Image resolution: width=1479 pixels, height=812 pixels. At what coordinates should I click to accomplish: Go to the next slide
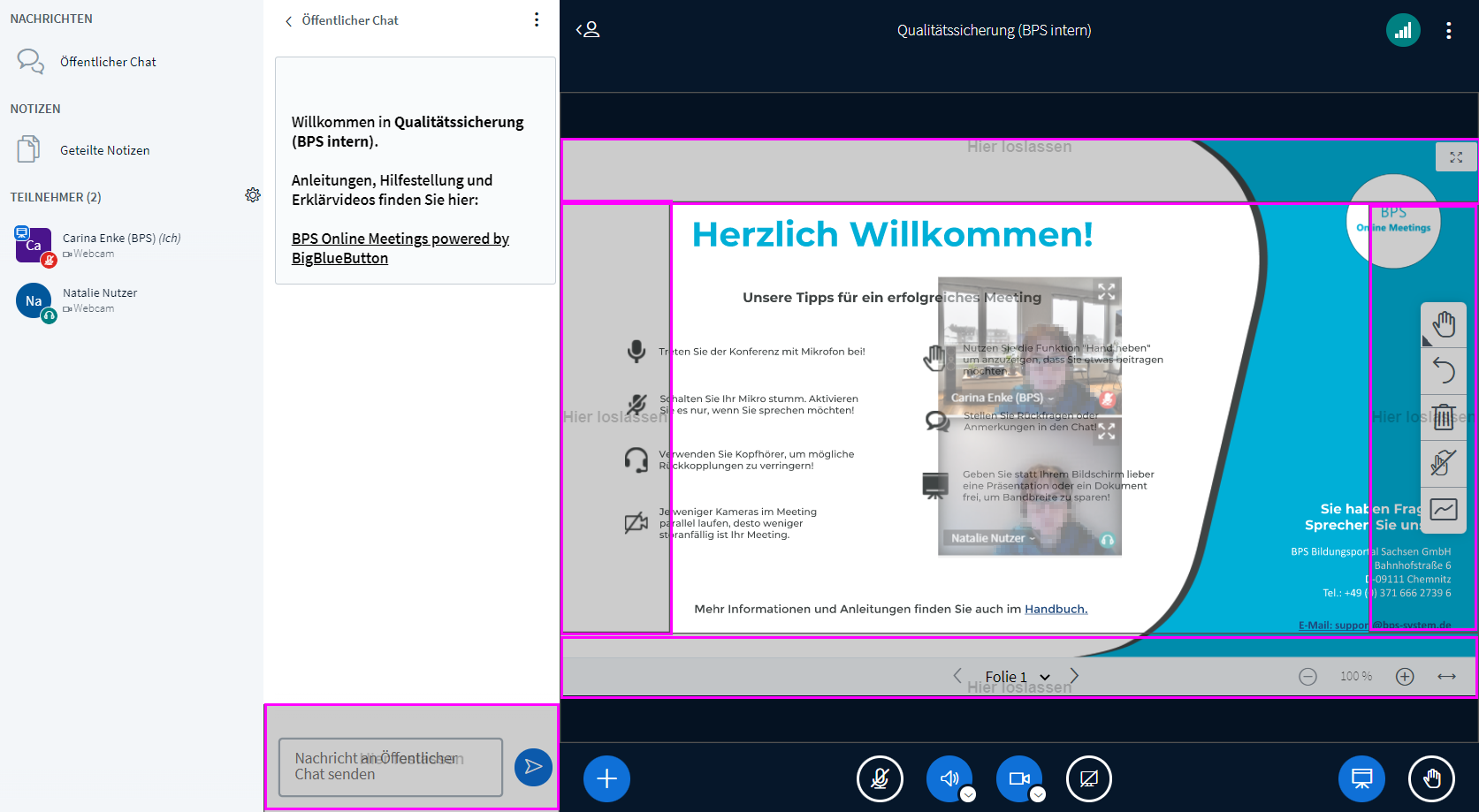pyautogui.click(x=1074, y=675)
